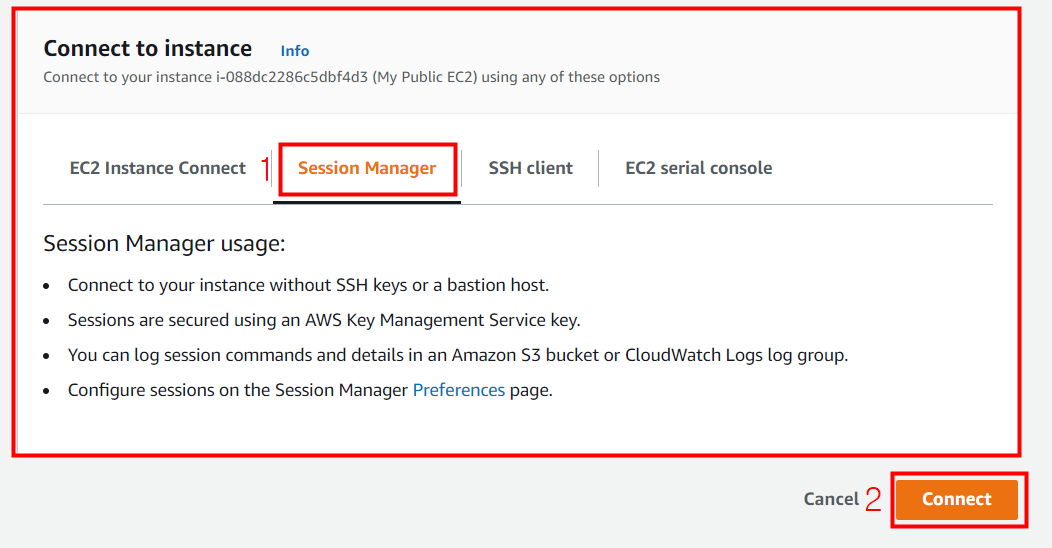Click the 'Connect to instance' heading text
The image size is (1052, 548).
tap(148, 48)
